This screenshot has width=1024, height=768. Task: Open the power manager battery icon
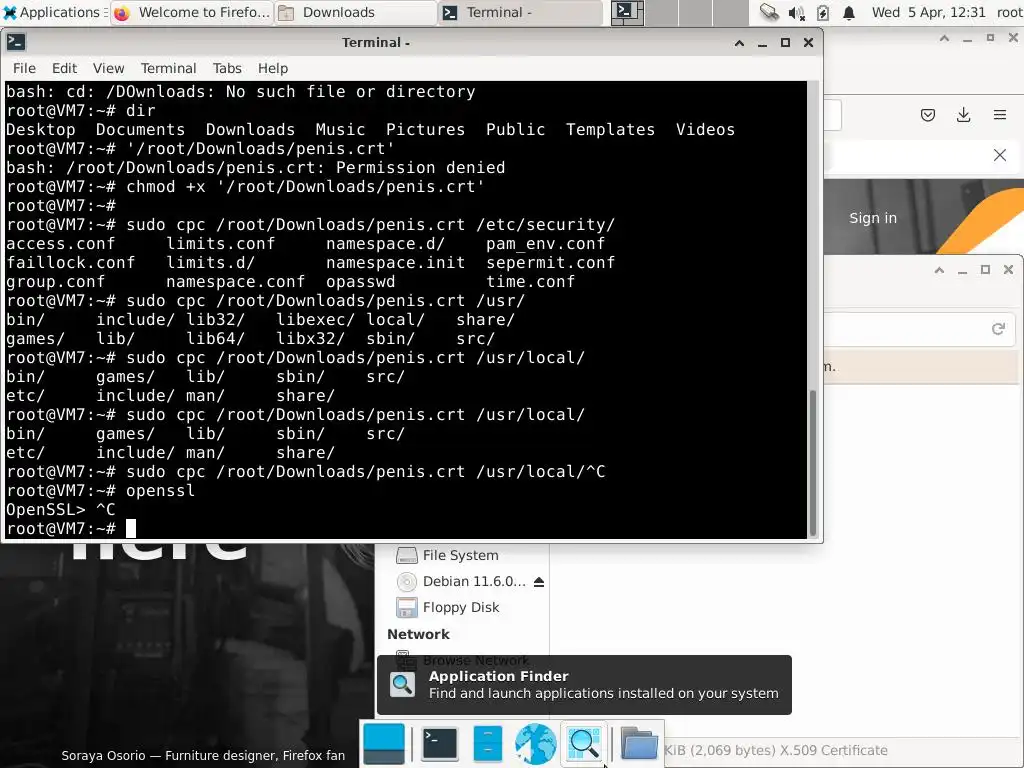[x=823, y=12]
